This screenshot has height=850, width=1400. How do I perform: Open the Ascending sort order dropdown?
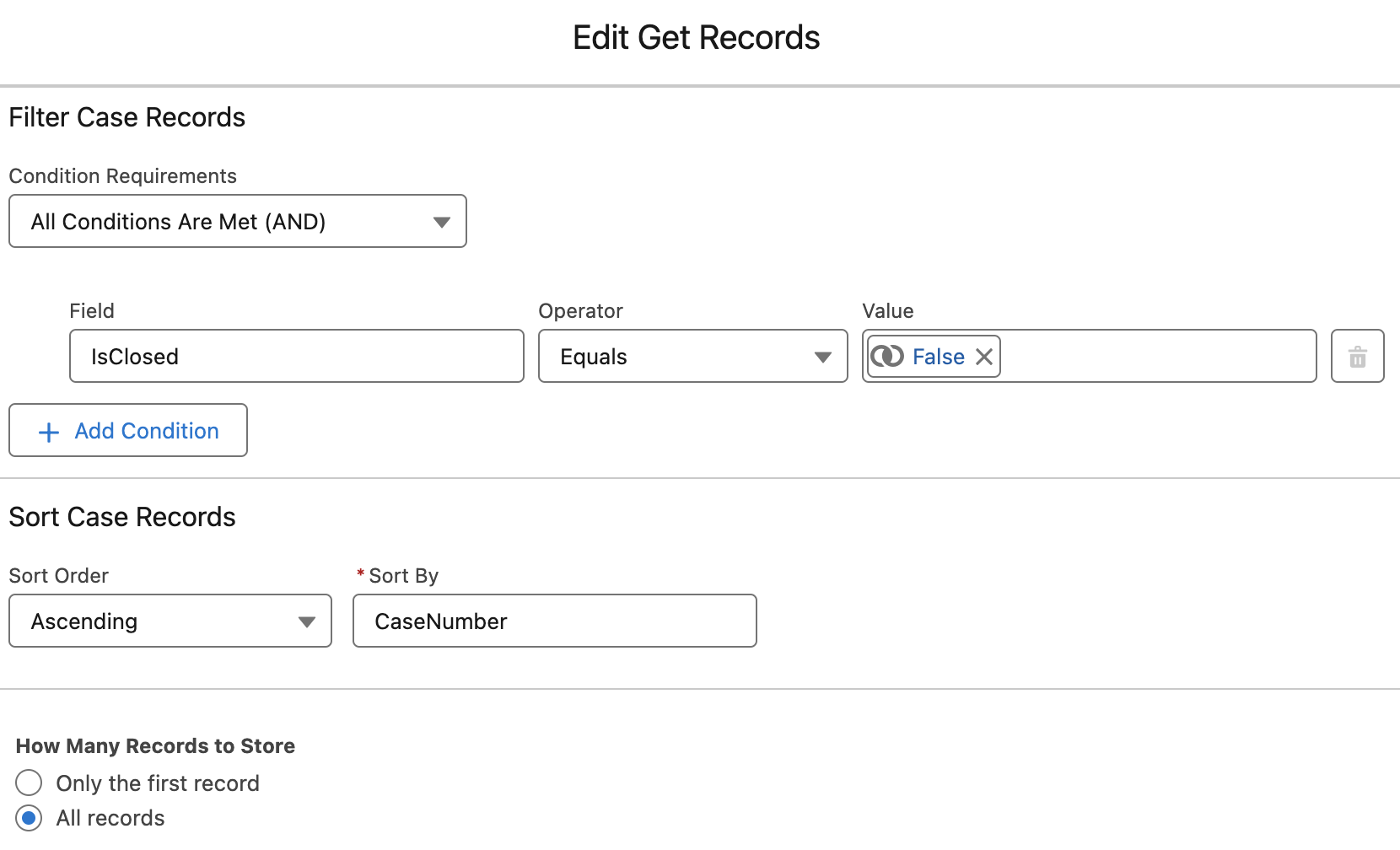pyautogui.click(x=169, y=621)
